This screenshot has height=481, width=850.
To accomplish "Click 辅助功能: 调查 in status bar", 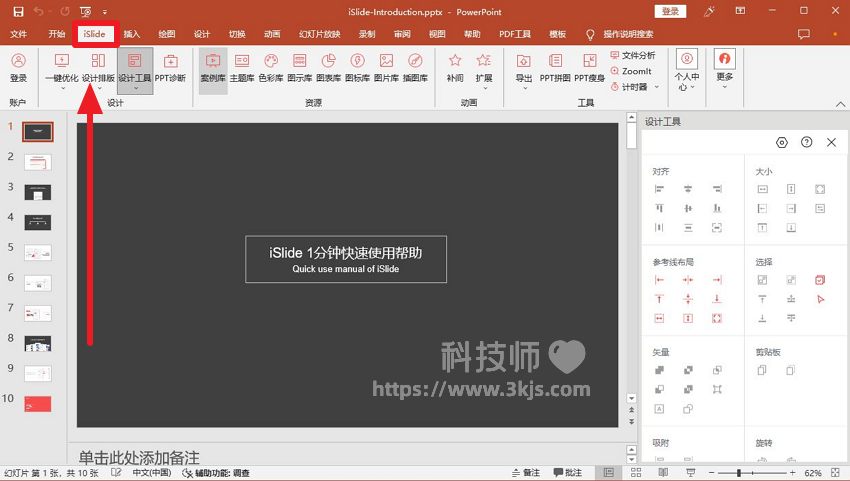I will (x=216, y=473).
